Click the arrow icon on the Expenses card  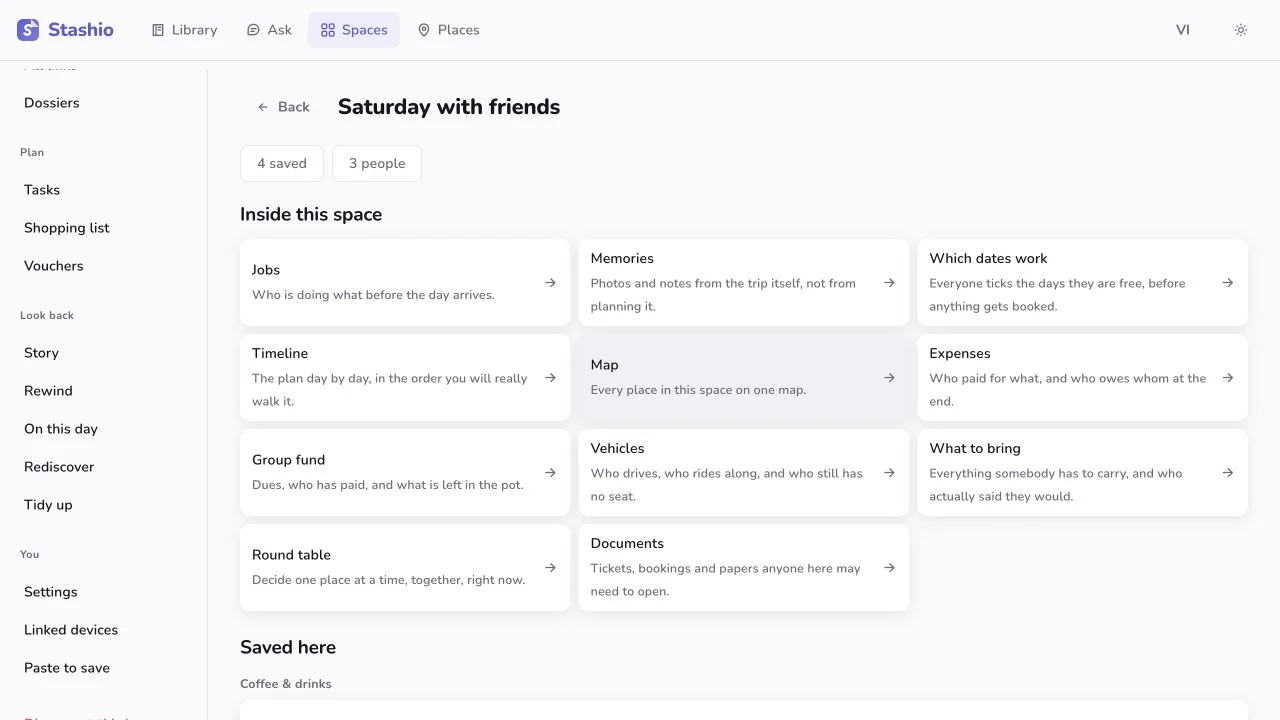click(x=1228, y=378)
